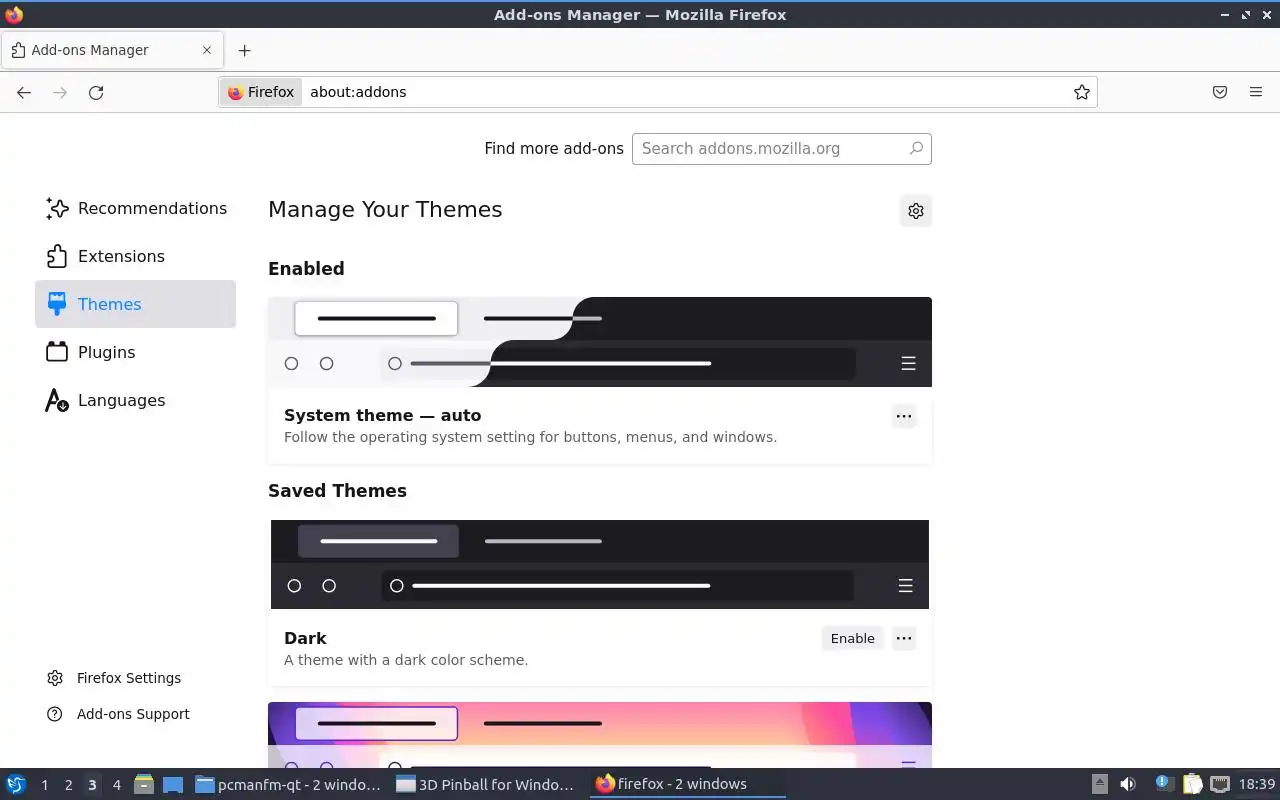Switch to virtual desktop 4
Viewport: 1280px width, 800px height.
pos(116,785)
